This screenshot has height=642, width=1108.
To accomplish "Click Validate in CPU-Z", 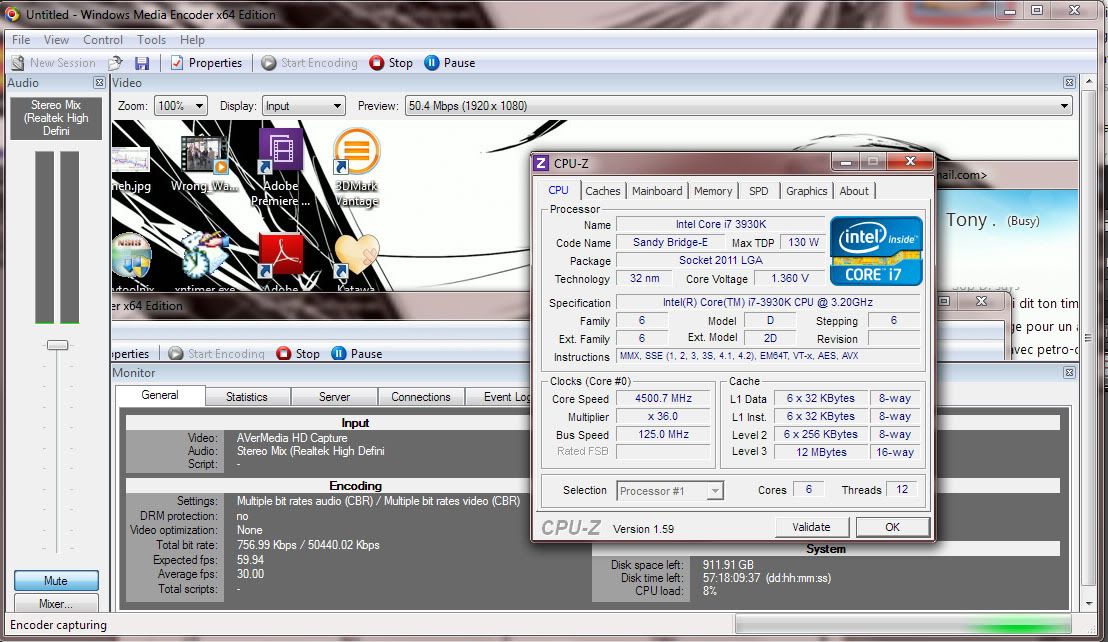I will point(811,527).
